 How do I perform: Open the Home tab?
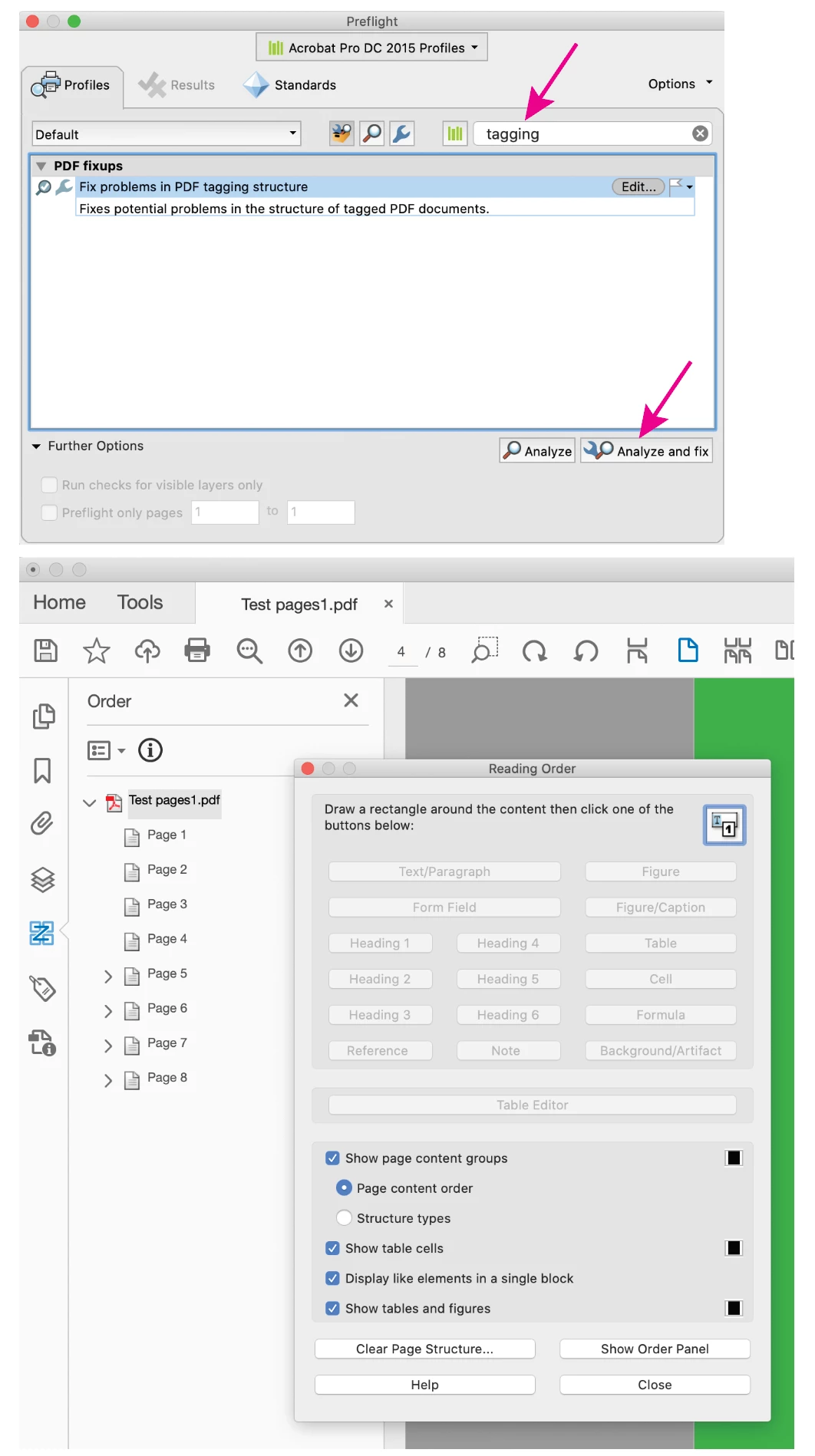tap(59, 602)
